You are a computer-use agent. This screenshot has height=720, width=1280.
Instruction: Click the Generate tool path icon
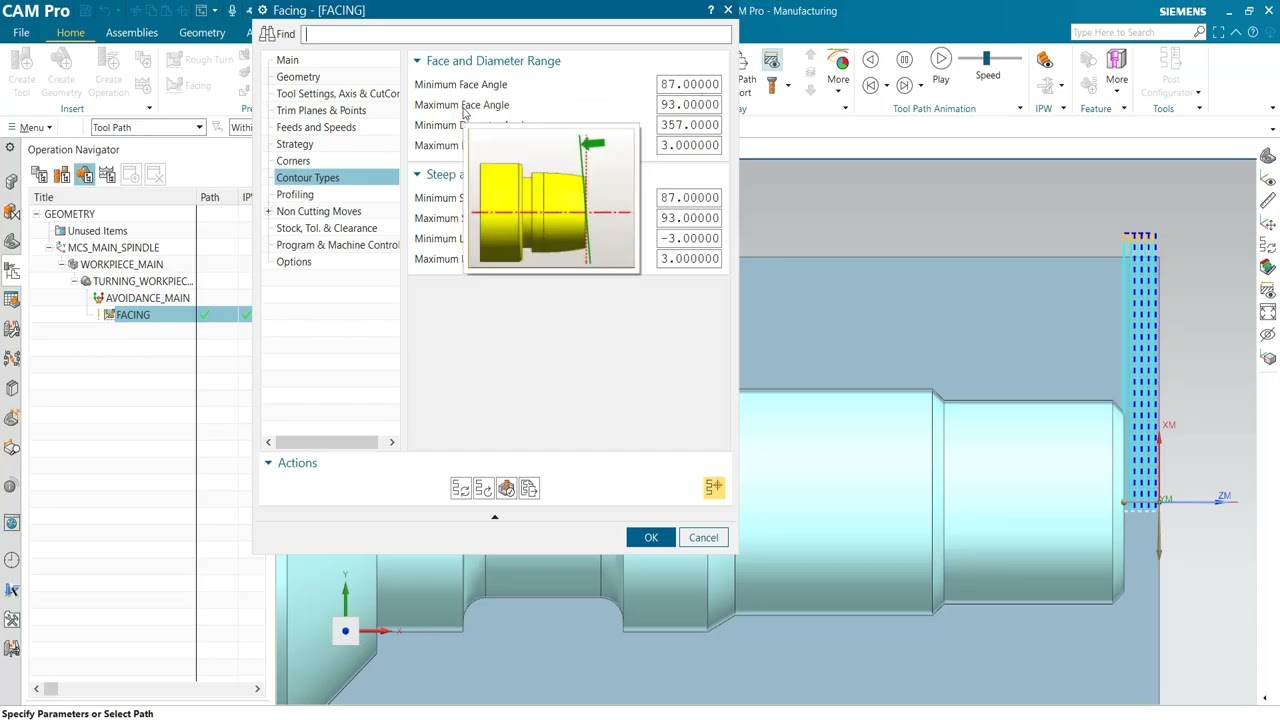[461, 488]
